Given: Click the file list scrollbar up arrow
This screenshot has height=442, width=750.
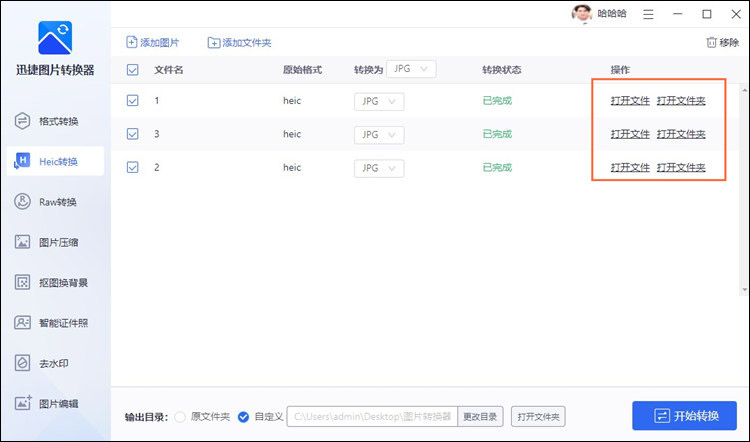Looking at the screenshot, I should (744, 90).
